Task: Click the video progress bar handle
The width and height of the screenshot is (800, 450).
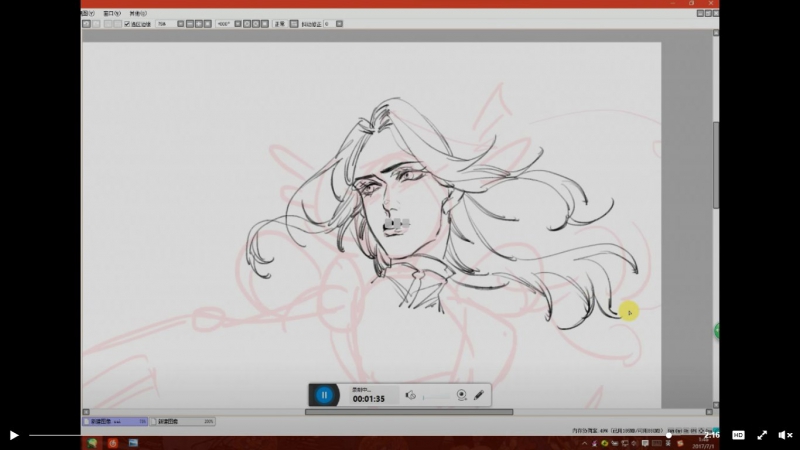Action: point(668,435)
